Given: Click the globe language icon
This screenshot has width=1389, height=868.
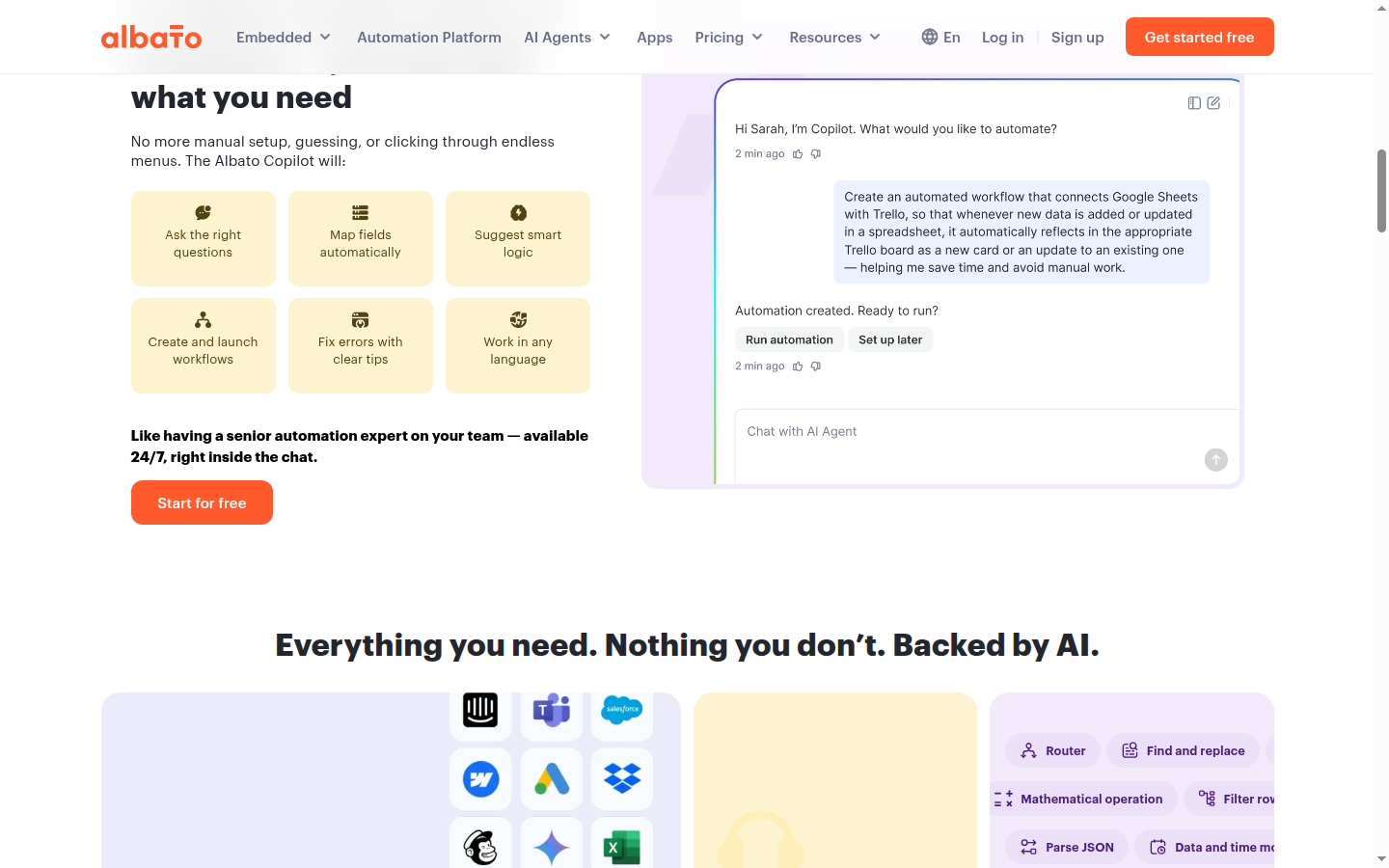Looking at the screenshot, I should click(x=930, y=37).
